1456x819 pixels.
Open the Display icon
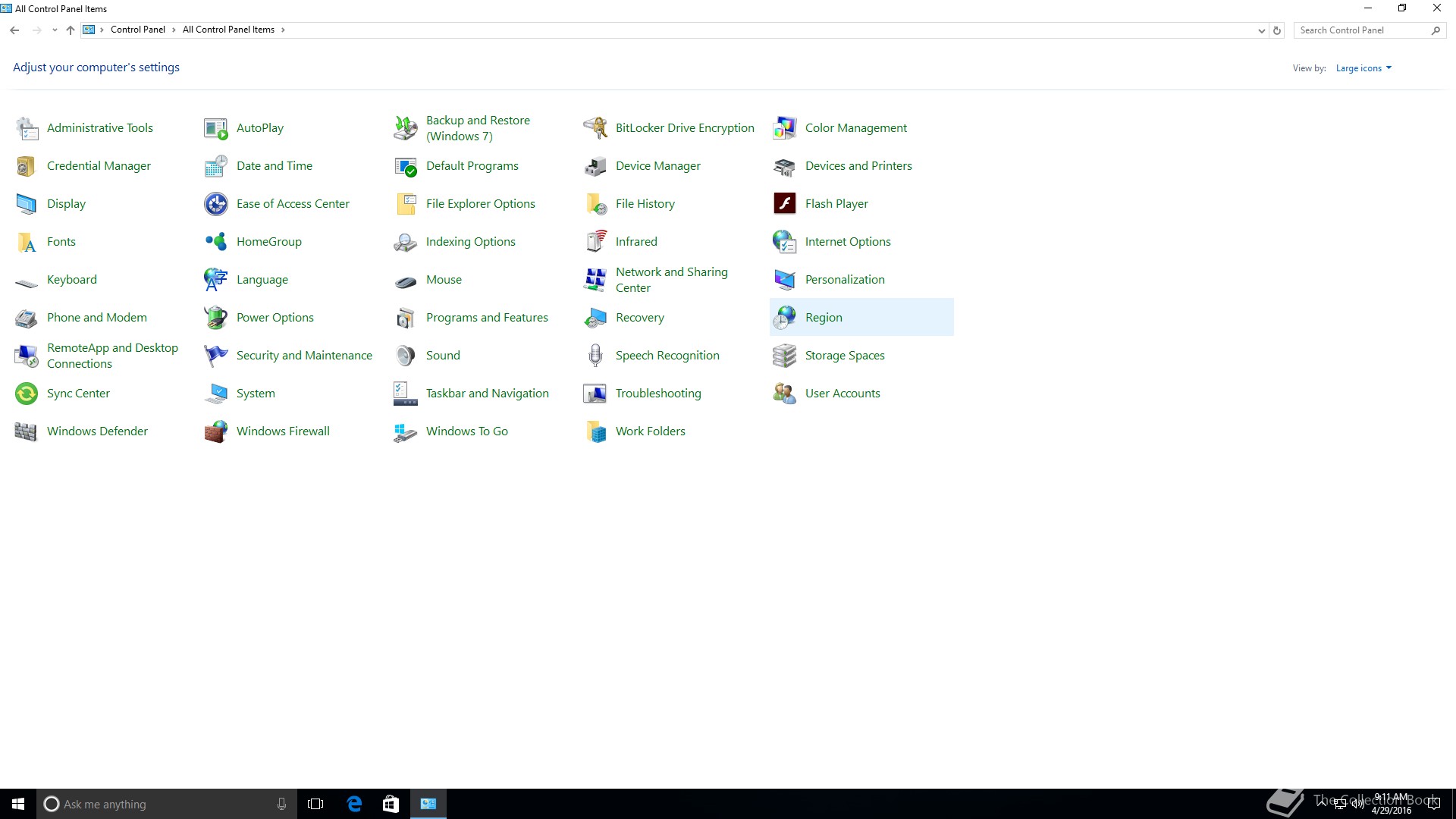point(27,204)
